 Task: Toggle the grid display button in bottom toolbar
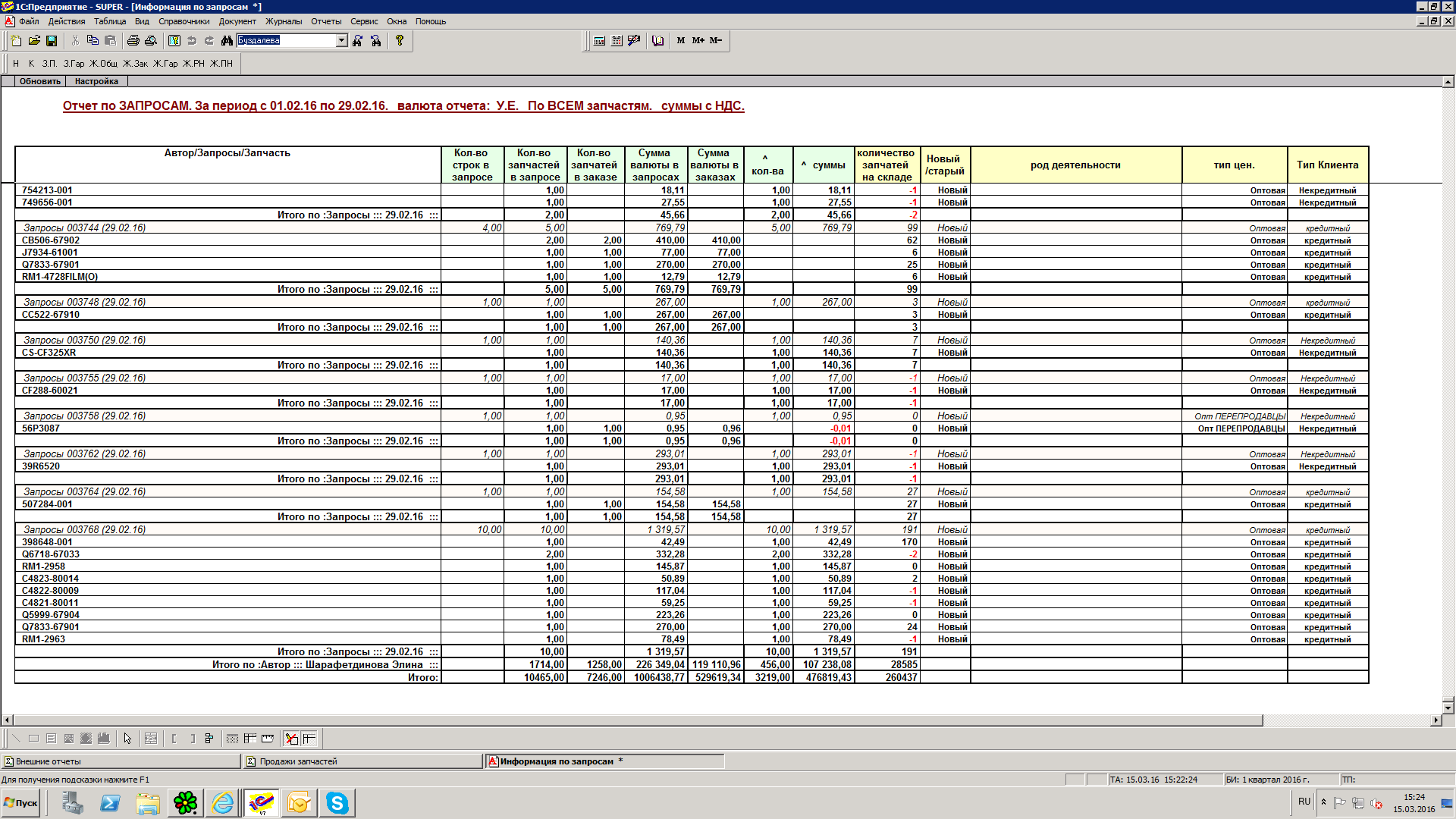point(233,739)
